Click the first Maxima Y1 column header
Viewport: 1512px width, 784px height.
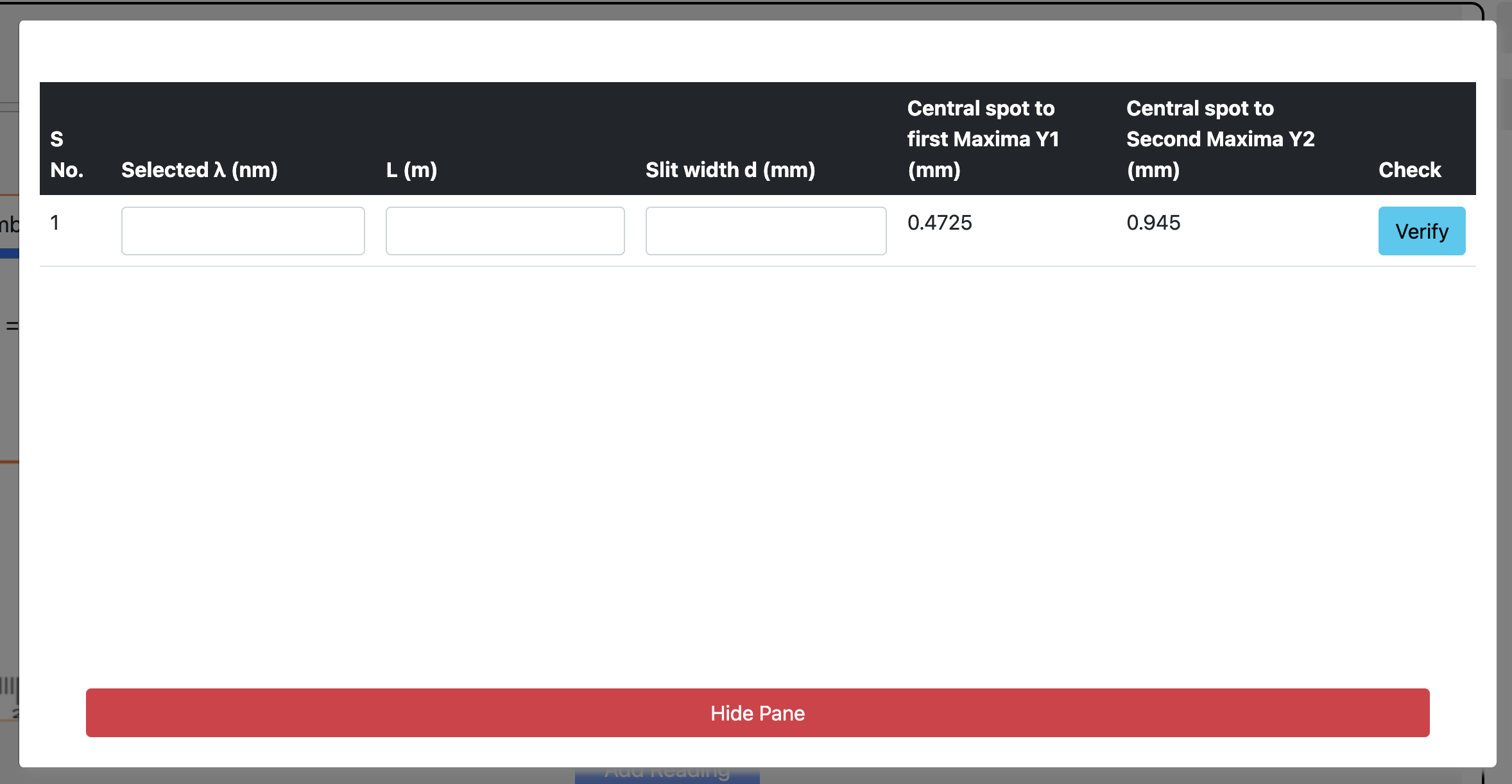983,139
